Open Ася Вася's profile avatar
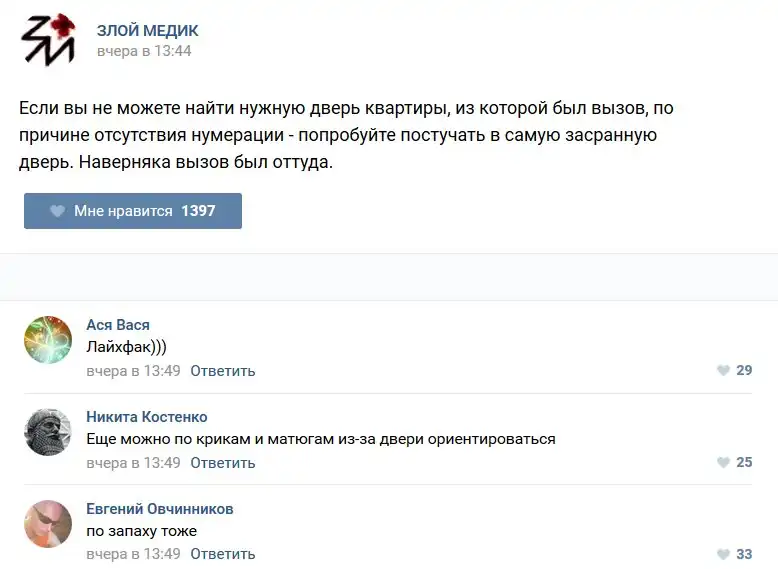778x569 pixels. pyautogui.click(x=48, y=340)
